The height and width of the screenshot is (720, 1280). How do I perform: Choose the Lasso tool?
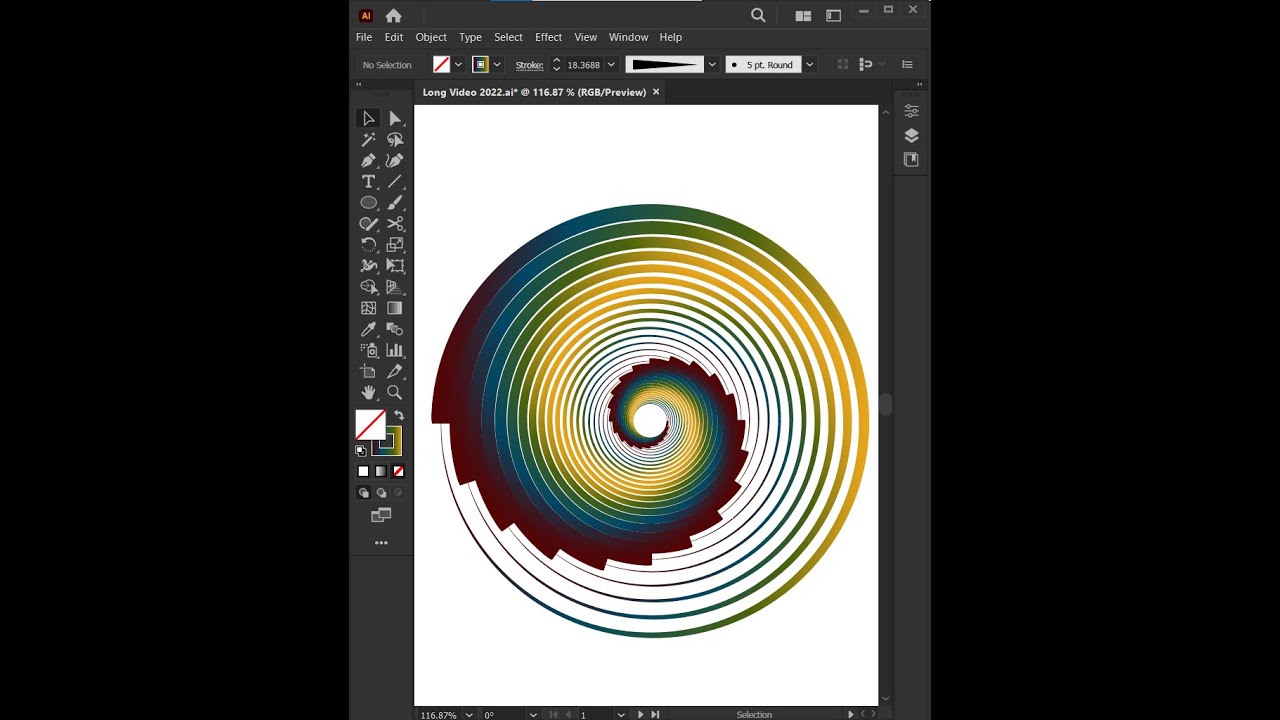point(395,139)
